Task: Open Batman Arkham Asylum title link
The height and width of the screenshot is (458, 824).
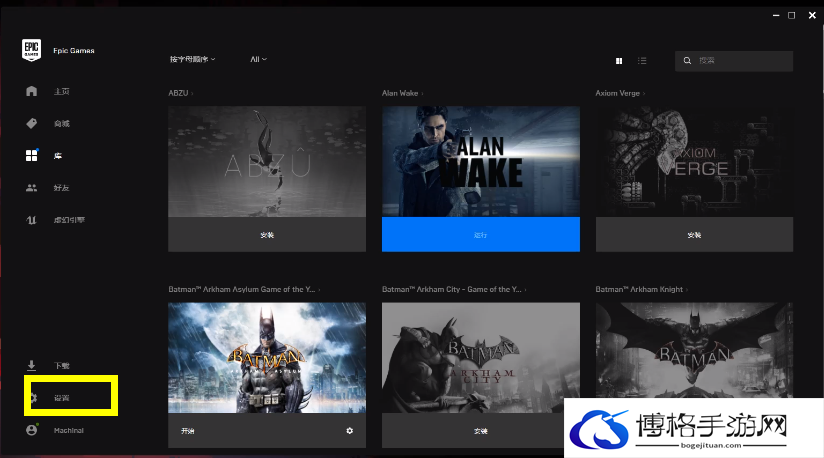Action: point(244,289)
